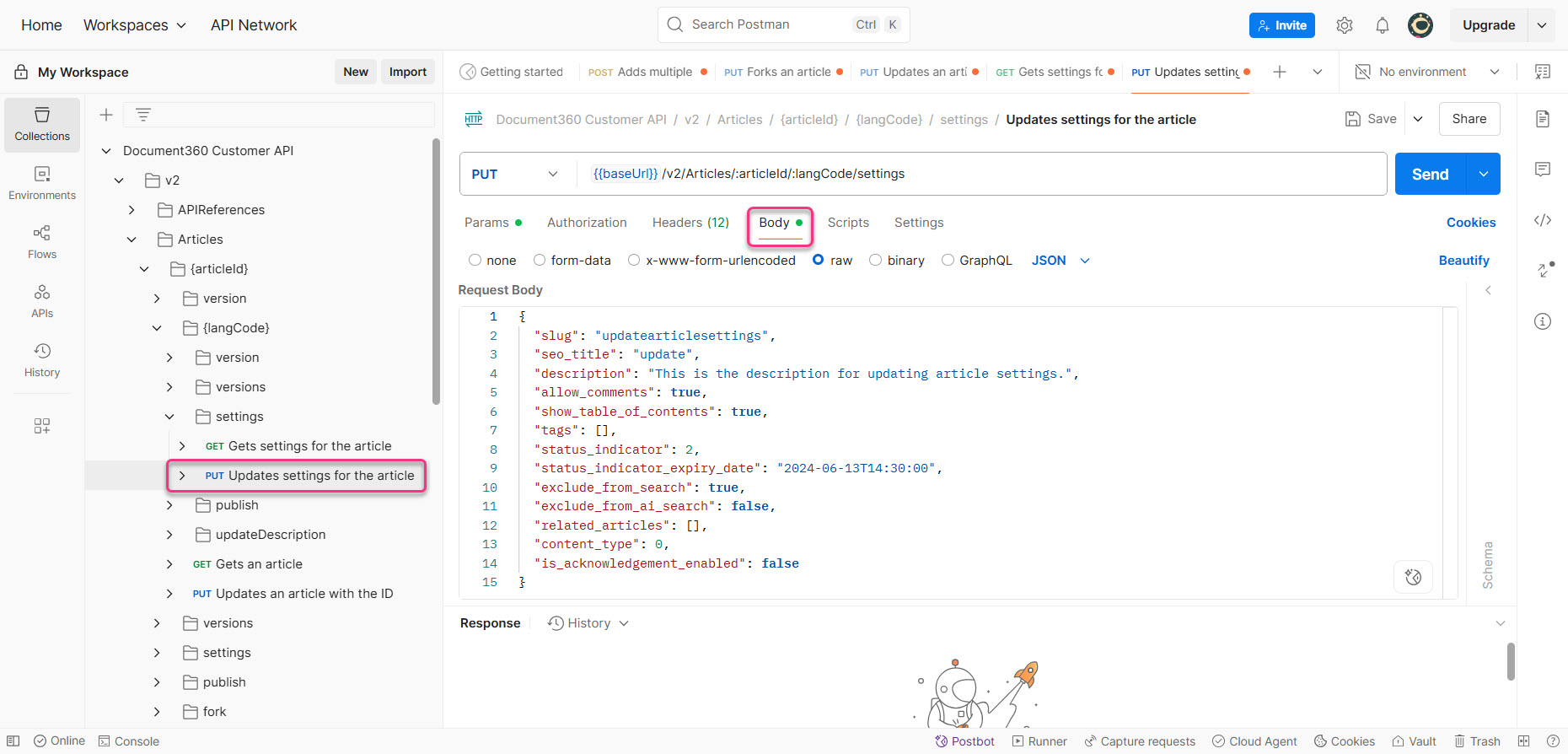Select the raw body type radio

(x=818, y=261)
